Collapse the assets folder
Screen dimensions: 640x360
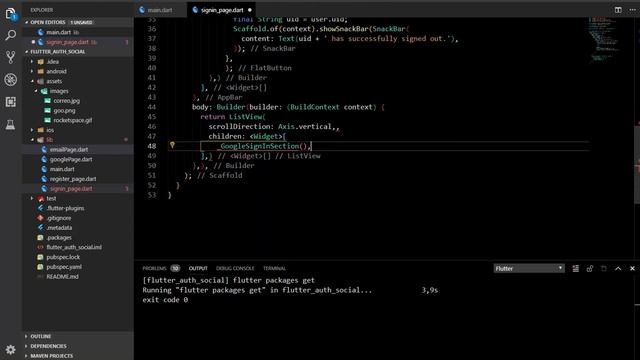point(78,81)
